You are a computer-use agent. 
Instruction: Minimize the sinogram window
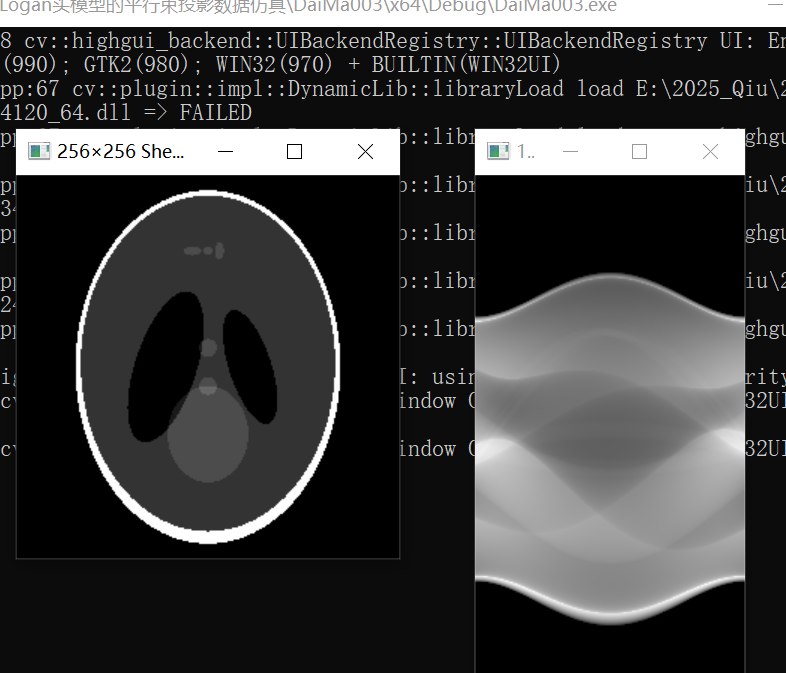coord(570,151)
